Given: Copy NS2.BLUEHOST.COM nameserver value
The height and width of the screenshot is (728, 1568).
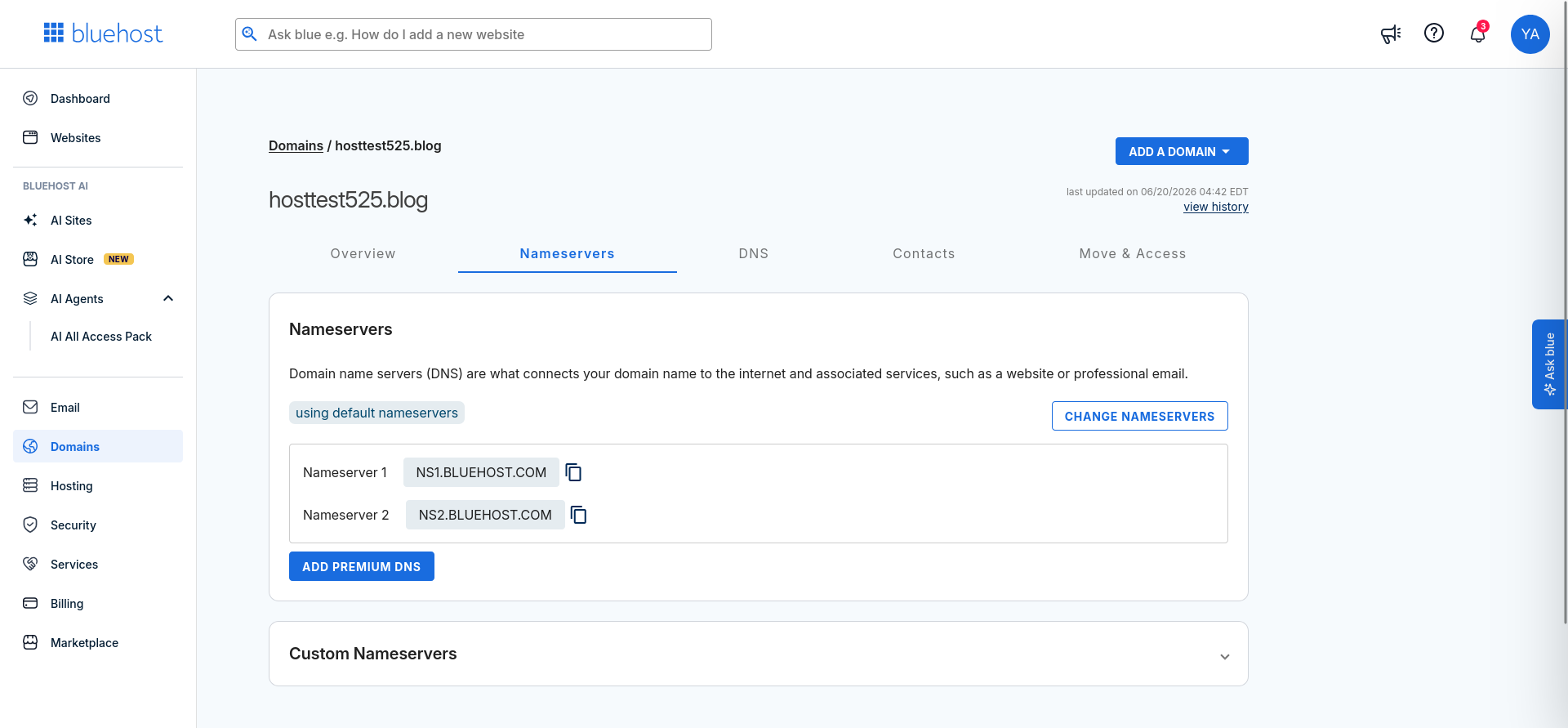Looking at the screenshot, I should pos(579,515).
